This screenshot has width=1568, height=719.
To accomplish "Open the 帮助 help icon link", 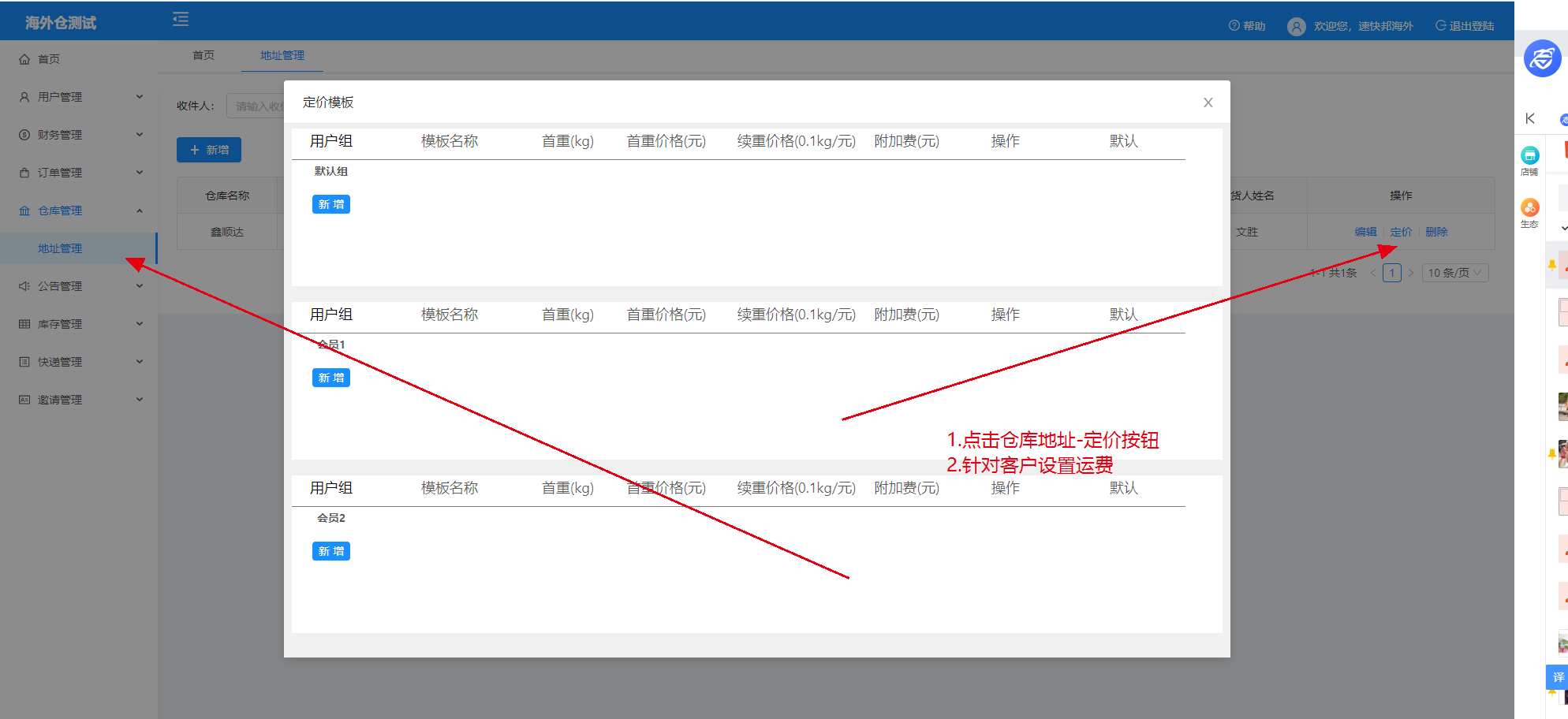I will pyautogui.click(x=1247, y=26).
